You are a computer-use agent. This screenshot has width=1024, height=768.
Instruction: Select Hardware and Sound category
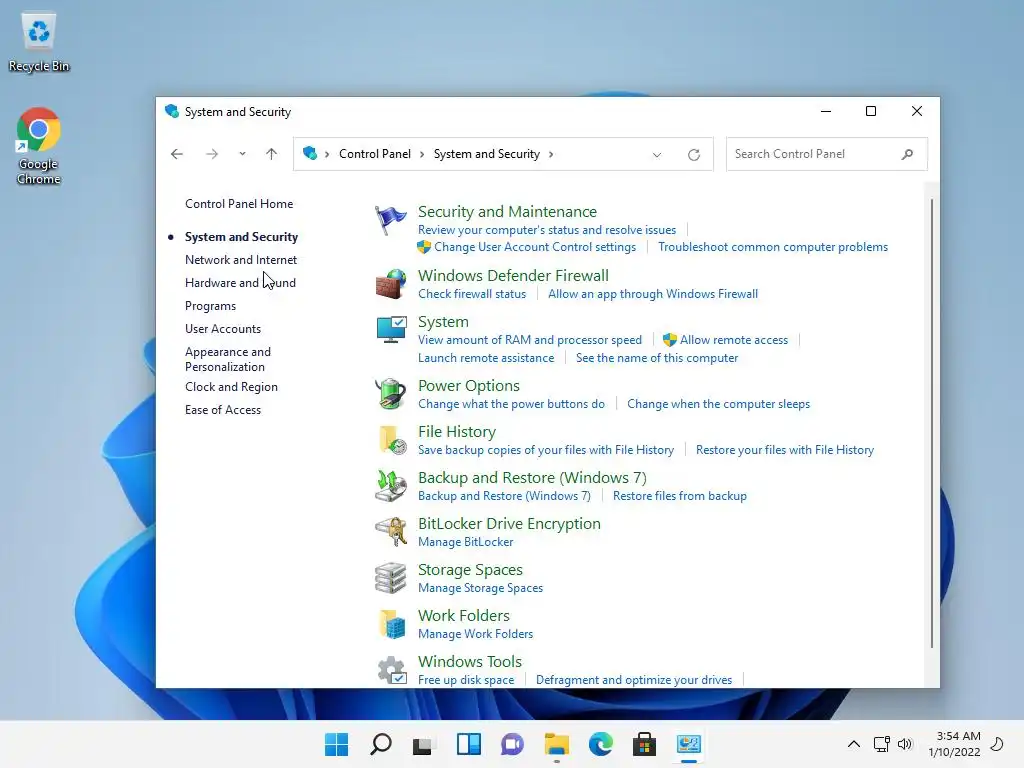click(x=240, y=283)
